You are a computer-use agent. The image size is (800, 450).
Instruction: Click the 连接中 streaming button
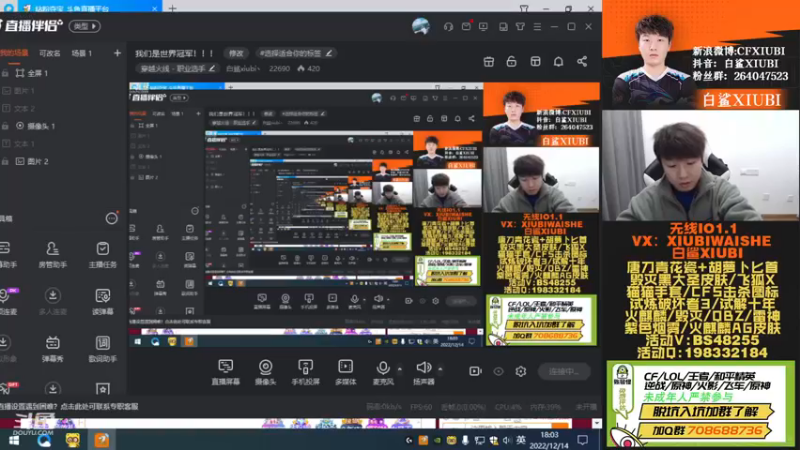pyautogui.click(x=564, y=371)
